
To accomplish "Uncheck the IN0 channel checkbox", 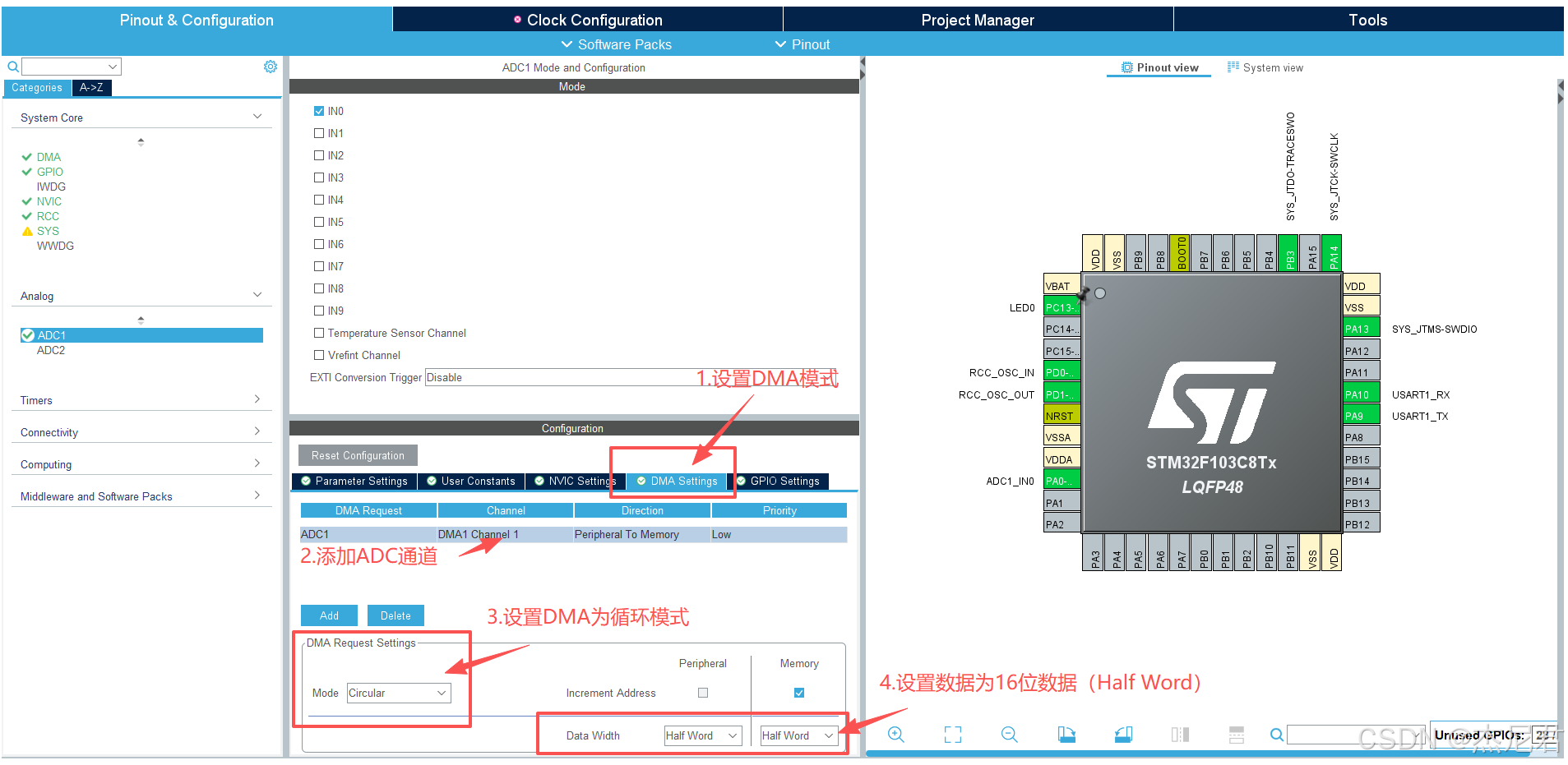I will click(319, 111).
